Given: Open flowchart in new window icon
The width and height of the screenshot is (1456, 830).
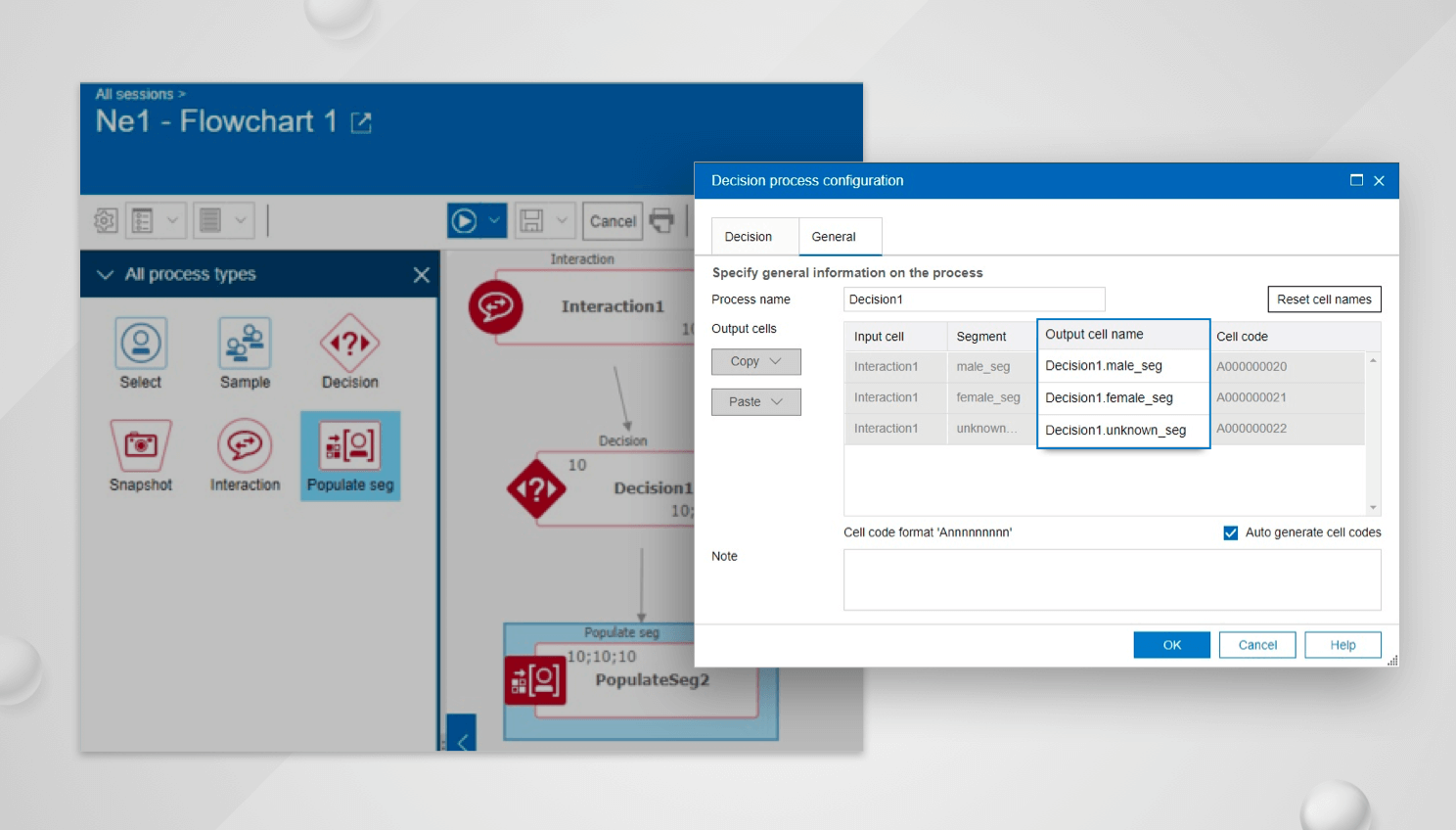Looking at the screenshot, I should coord(361,122).
